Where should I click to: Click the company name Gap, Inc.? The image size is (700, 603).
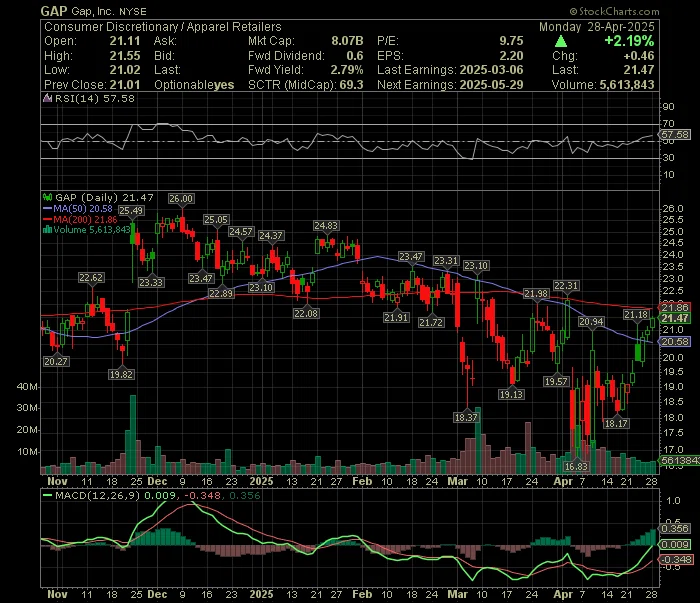pos(93,11)
